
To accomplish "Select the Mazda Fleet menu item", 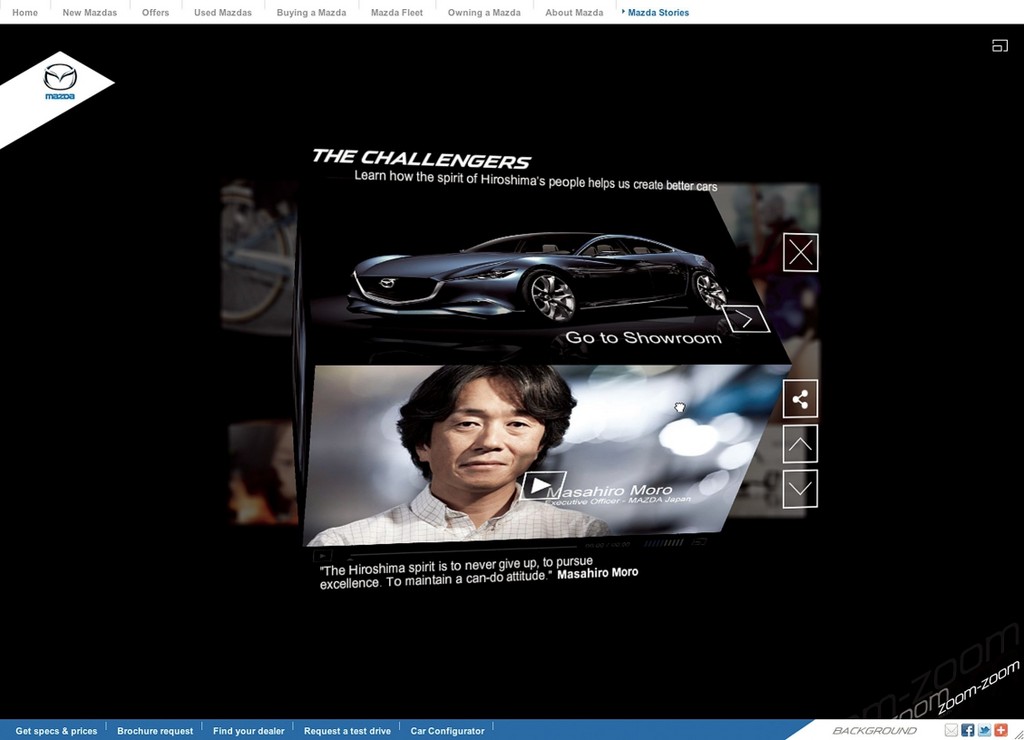I will point(397,12).
